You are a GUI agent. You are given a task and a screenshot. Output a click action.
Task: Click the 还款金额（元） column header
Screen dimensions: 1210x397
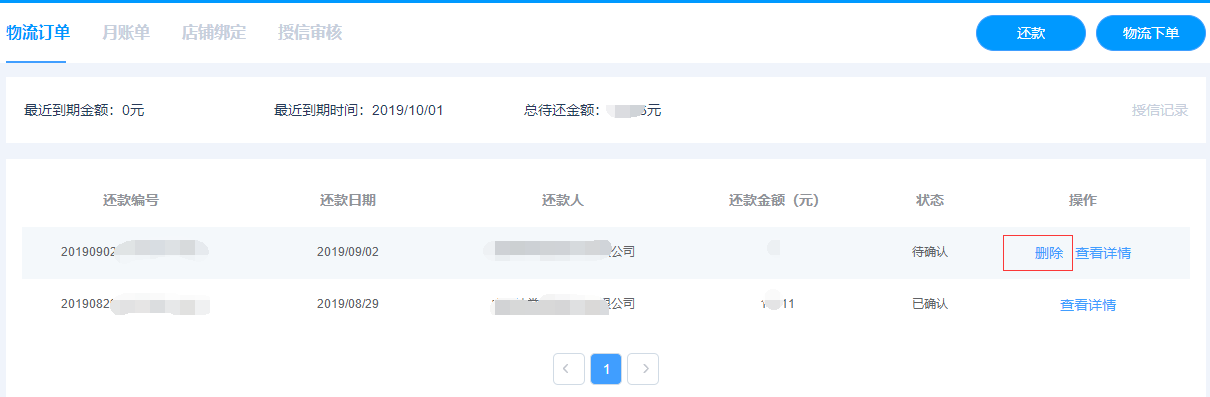point(774,200)
